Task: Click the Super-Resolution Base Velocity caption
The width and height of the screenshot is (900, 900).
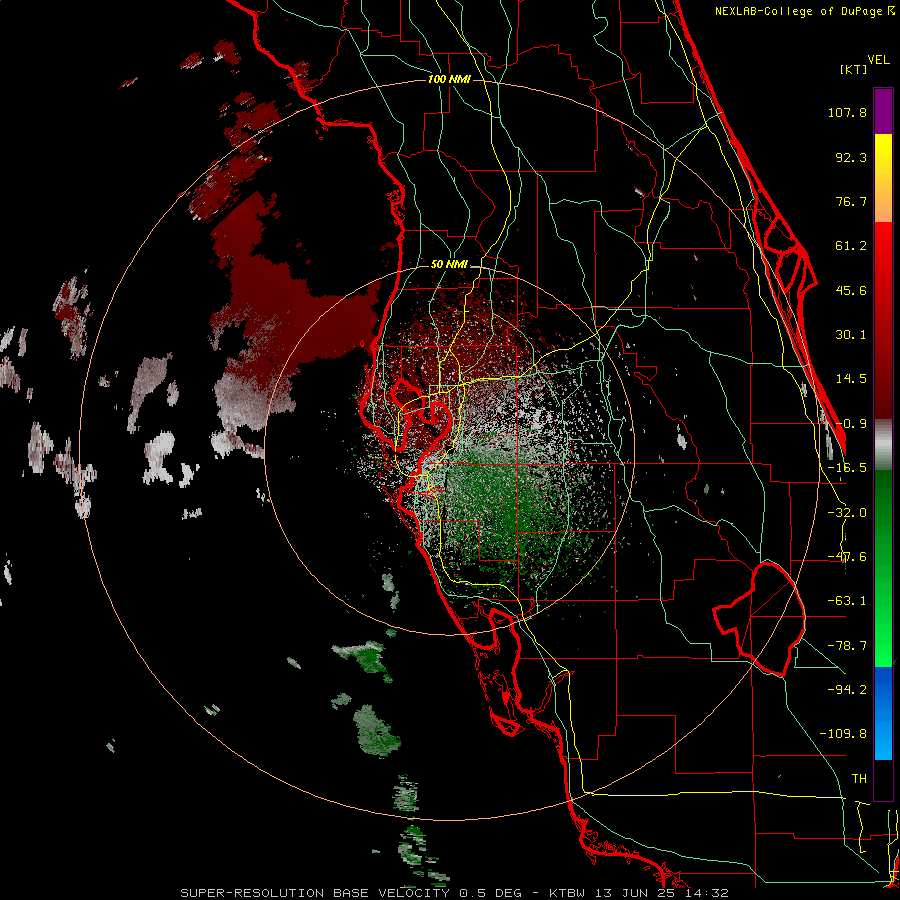Action: 455,893
